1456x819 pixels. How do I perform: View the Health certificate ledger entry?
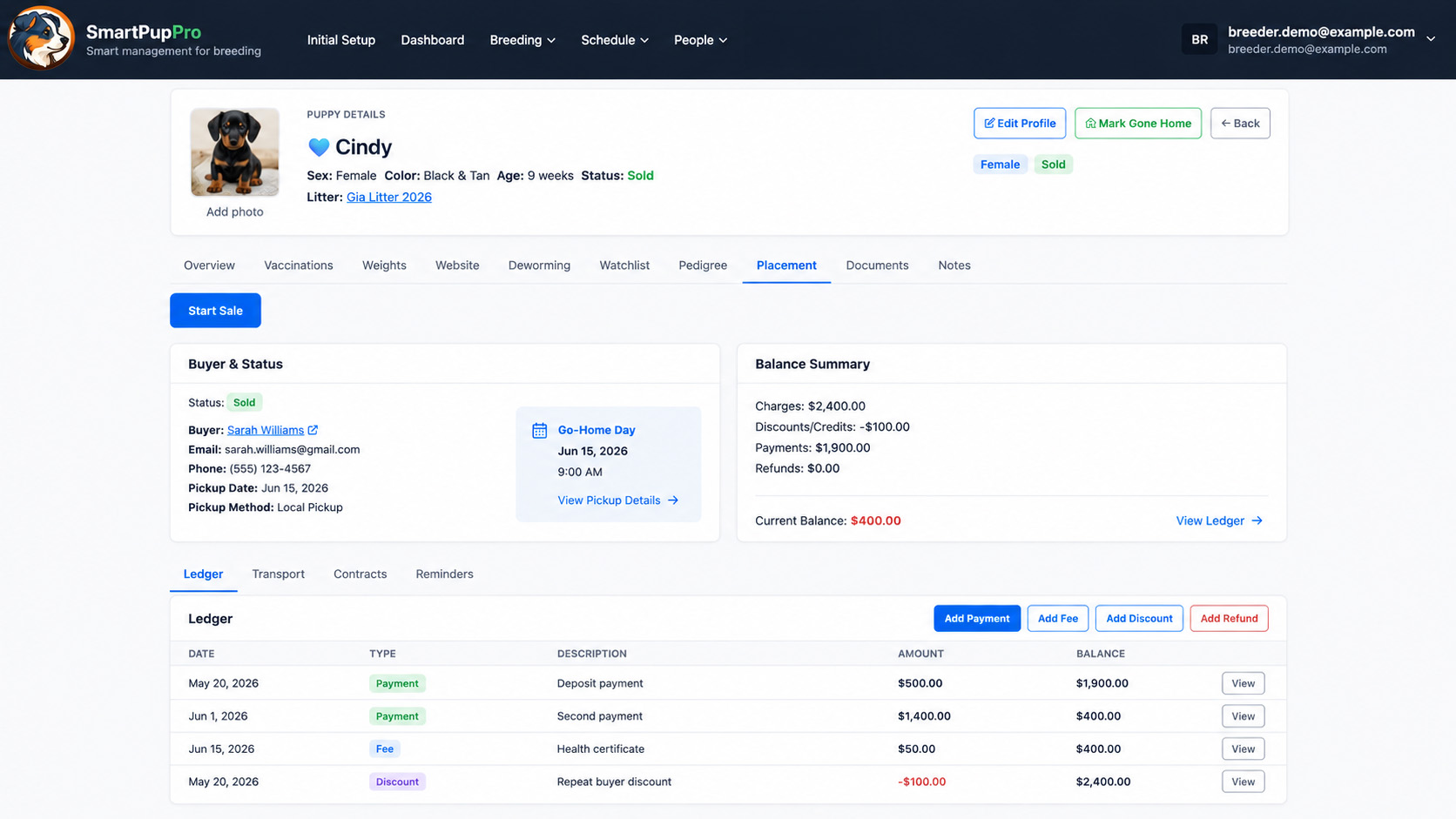point(1243,749)
